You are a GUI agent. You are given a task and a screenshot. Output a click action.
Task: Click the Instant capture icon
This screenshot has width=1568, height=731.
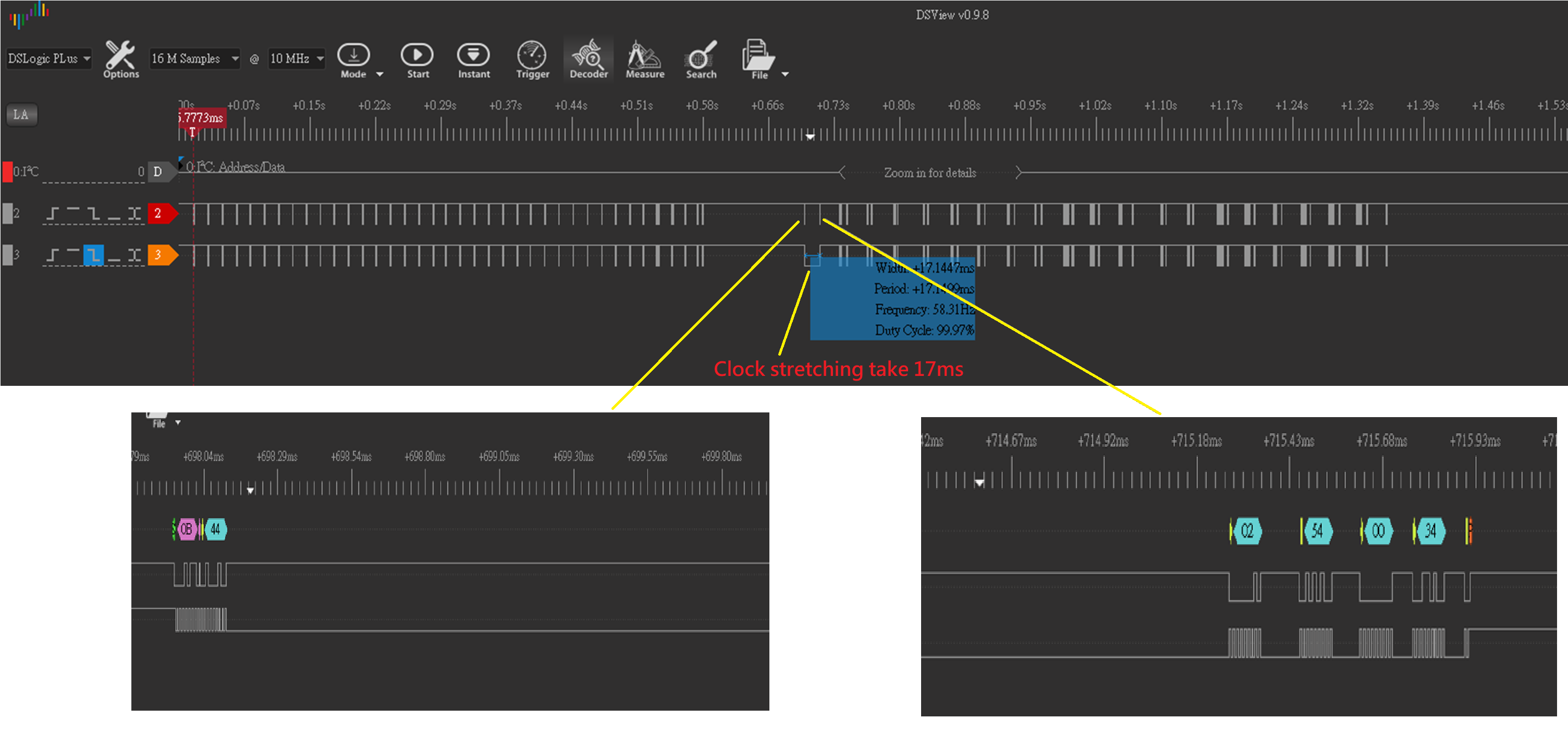point(473,55)
